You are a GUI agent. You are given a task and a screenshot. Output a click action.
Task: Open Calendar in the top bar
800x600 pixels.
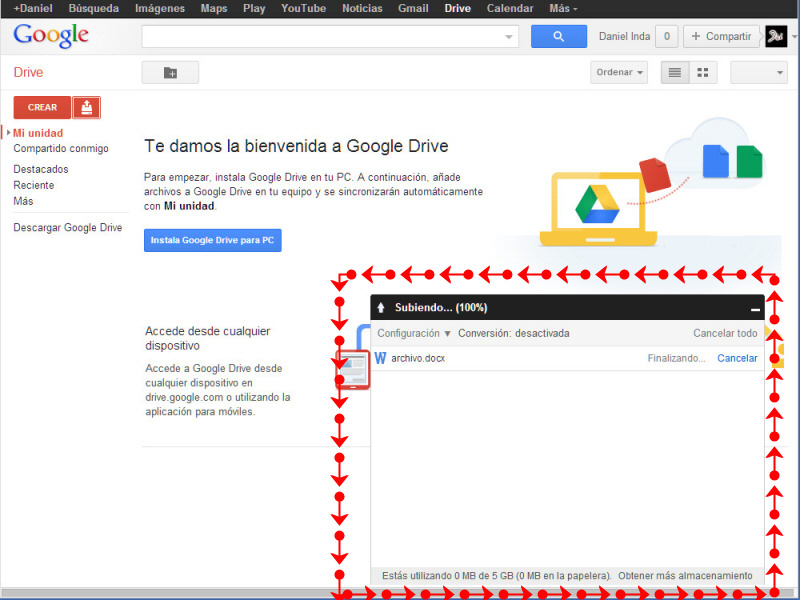click(510, 9)
